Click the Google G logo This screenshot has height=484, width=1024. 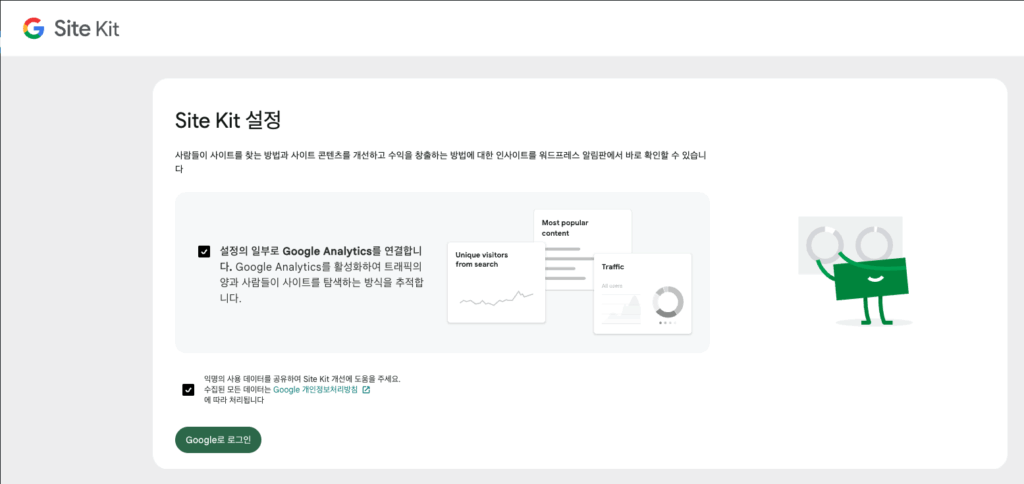click(34, 28)
